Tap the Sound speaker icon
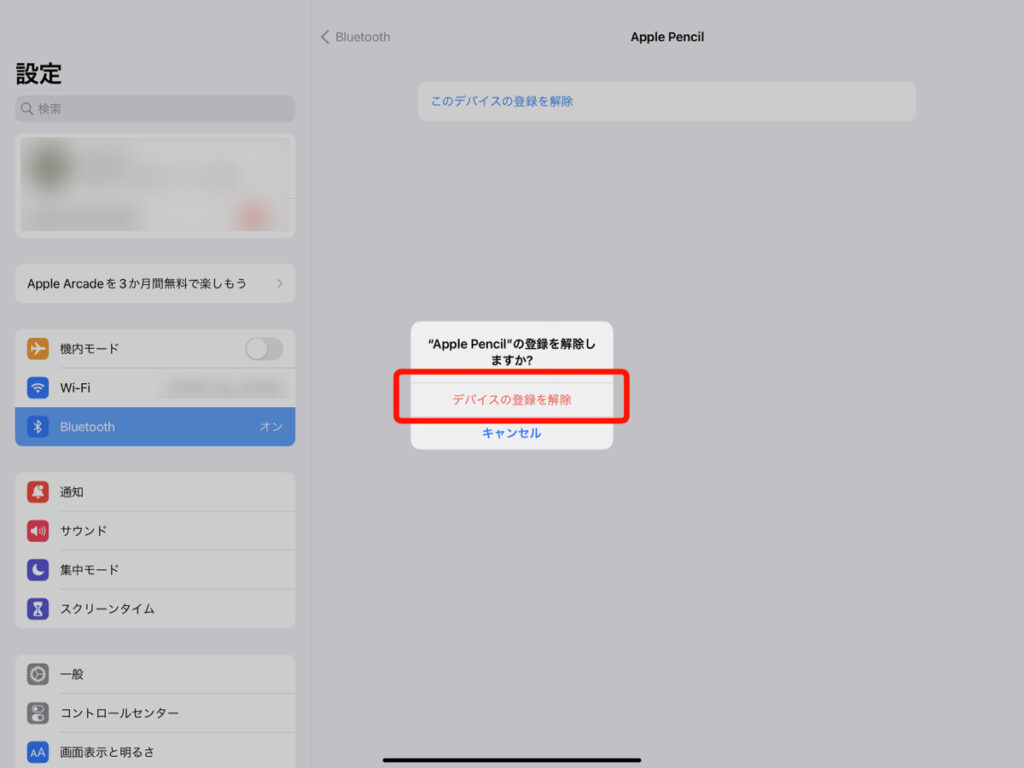The image size is (1024, 768). [x=38, y=531]
